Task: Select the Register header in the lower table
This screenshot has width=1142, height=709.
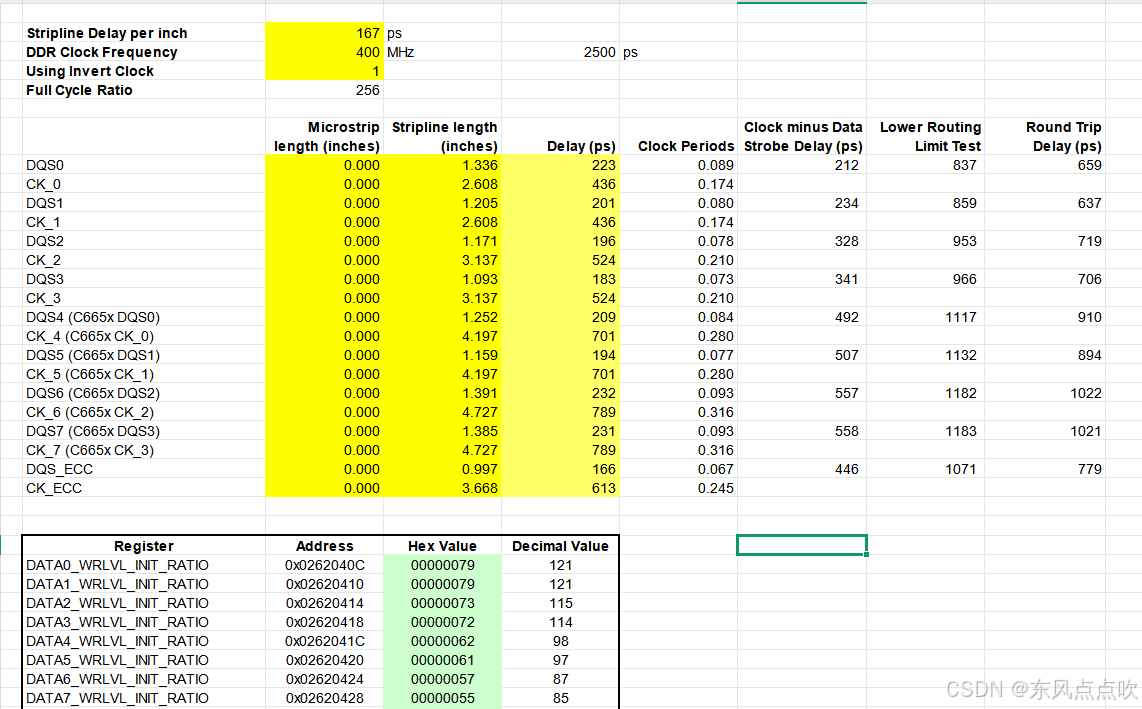Action: click(x=143, y=546)
